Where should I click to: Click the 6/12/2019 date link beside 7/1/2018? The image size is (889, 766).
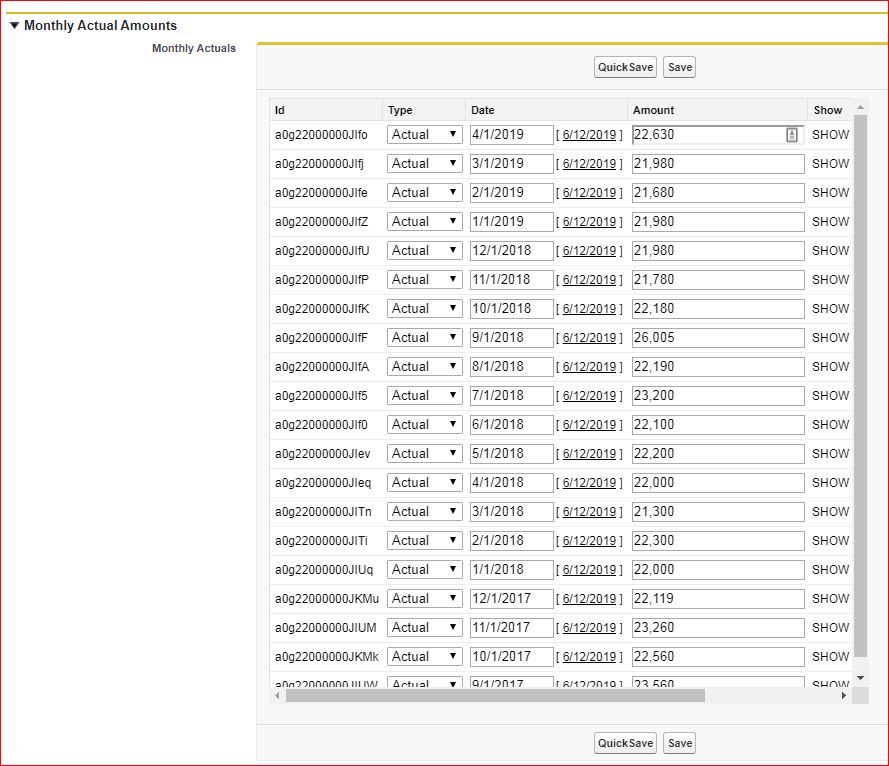[x=589, y=396]
